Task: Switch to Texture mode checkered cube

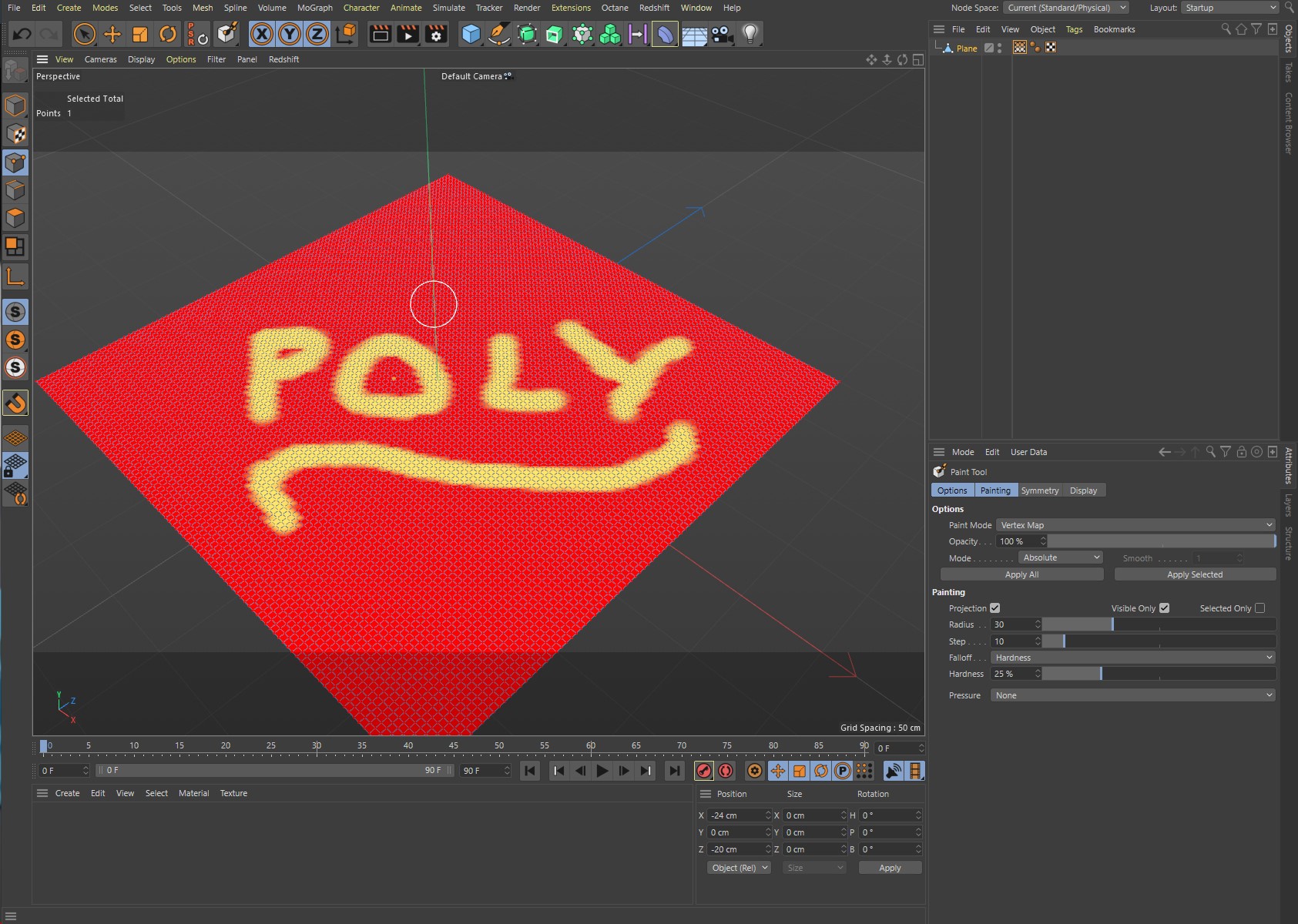Action: click(x=15, y=134)
